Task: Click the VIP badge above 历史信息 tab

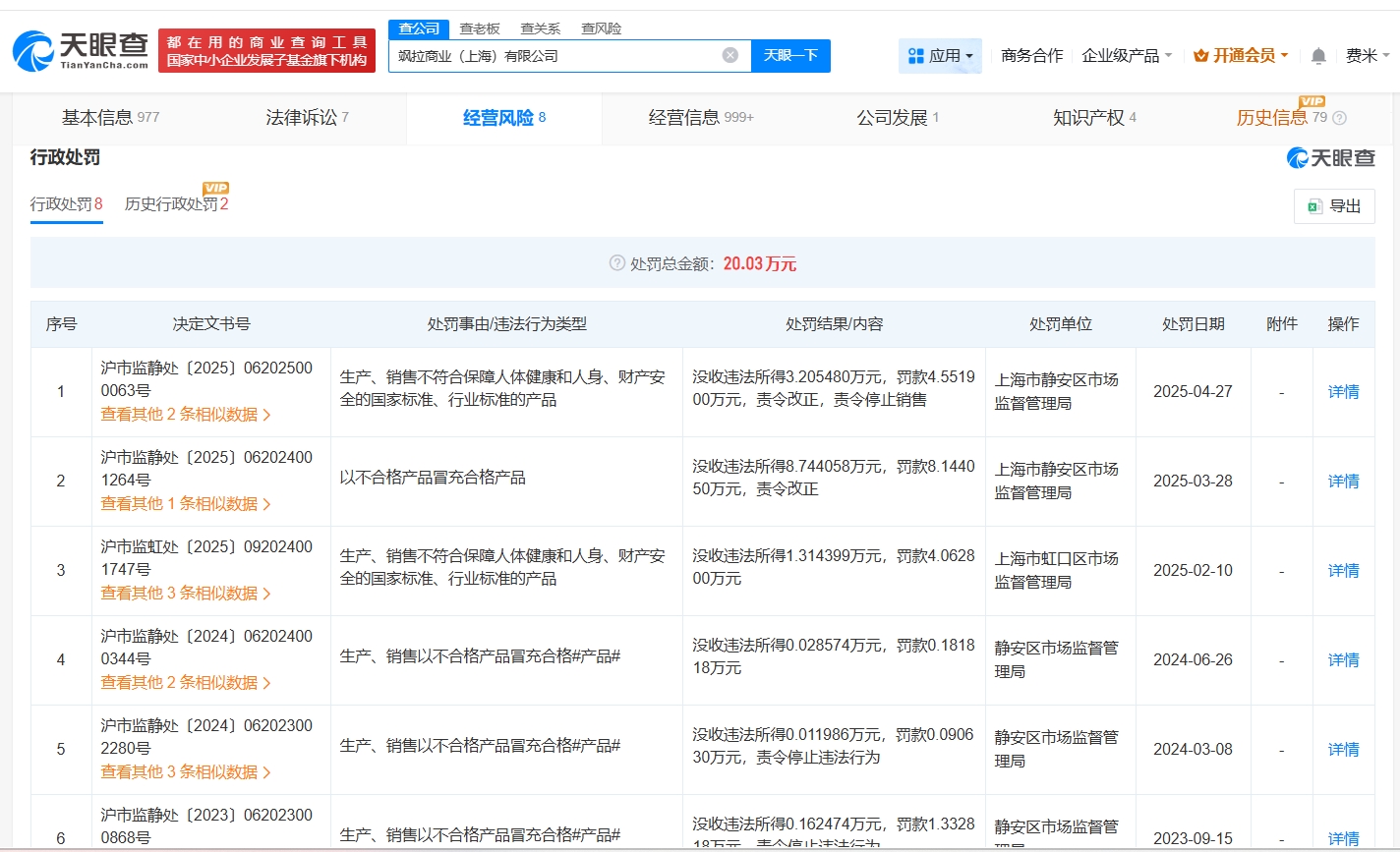Action: (1312, 101)
